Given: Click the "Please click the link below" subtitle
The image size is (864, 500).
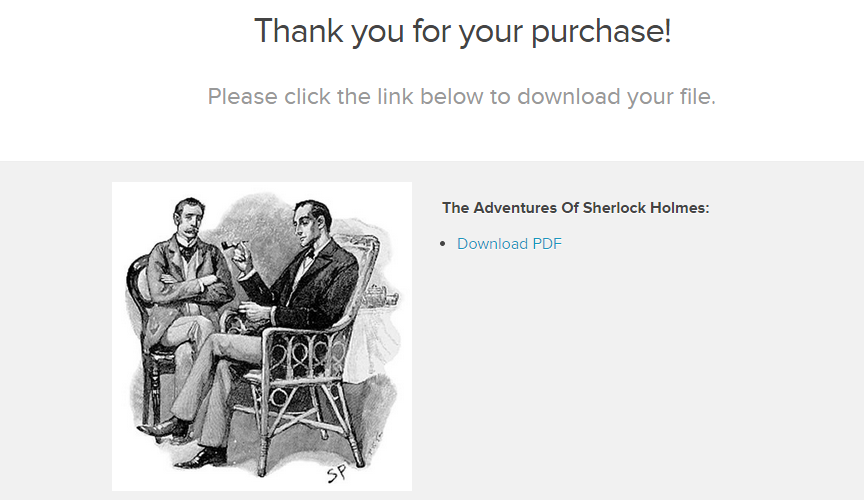Looking at the screenshot, I should pyautogui.click(x=461, y=97).
